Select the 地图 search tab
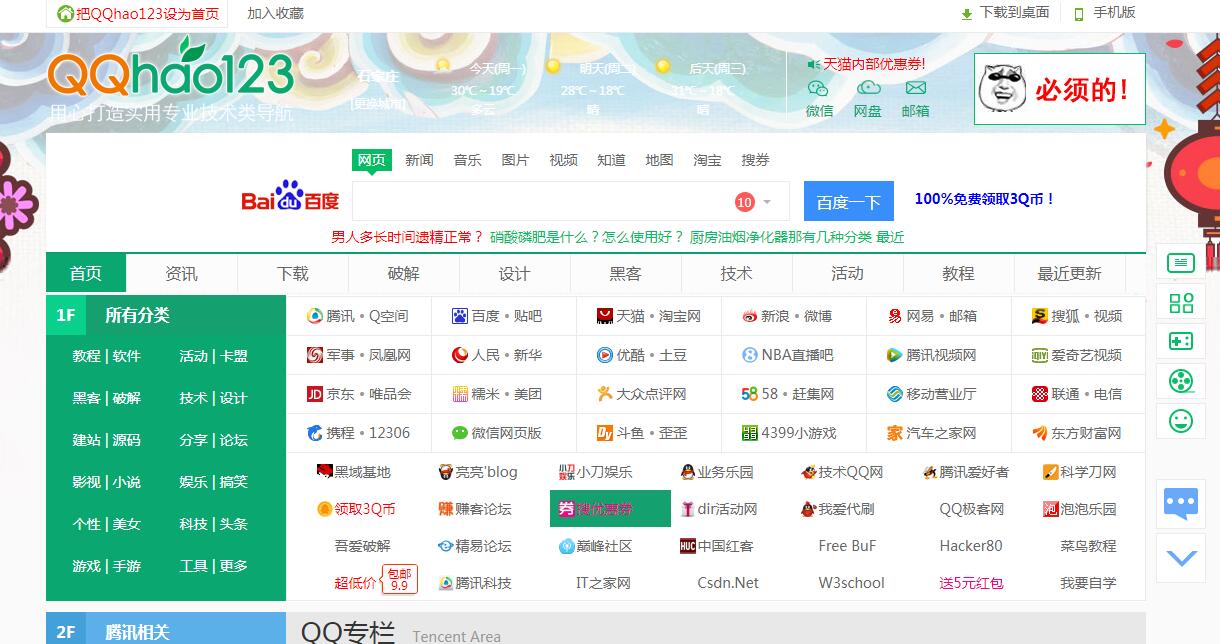This screenshot has height=644, width=1220. (659, 160)
